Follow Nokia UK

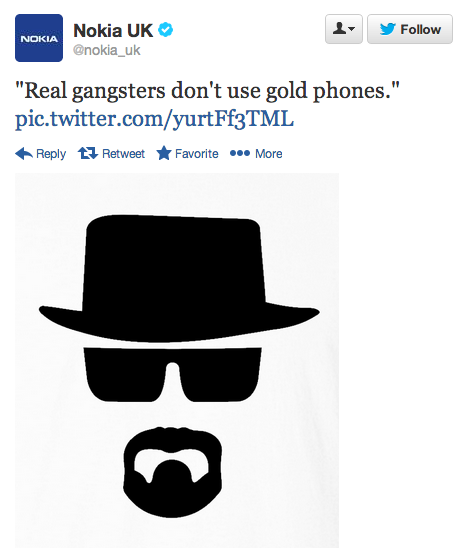coord(410,29)
